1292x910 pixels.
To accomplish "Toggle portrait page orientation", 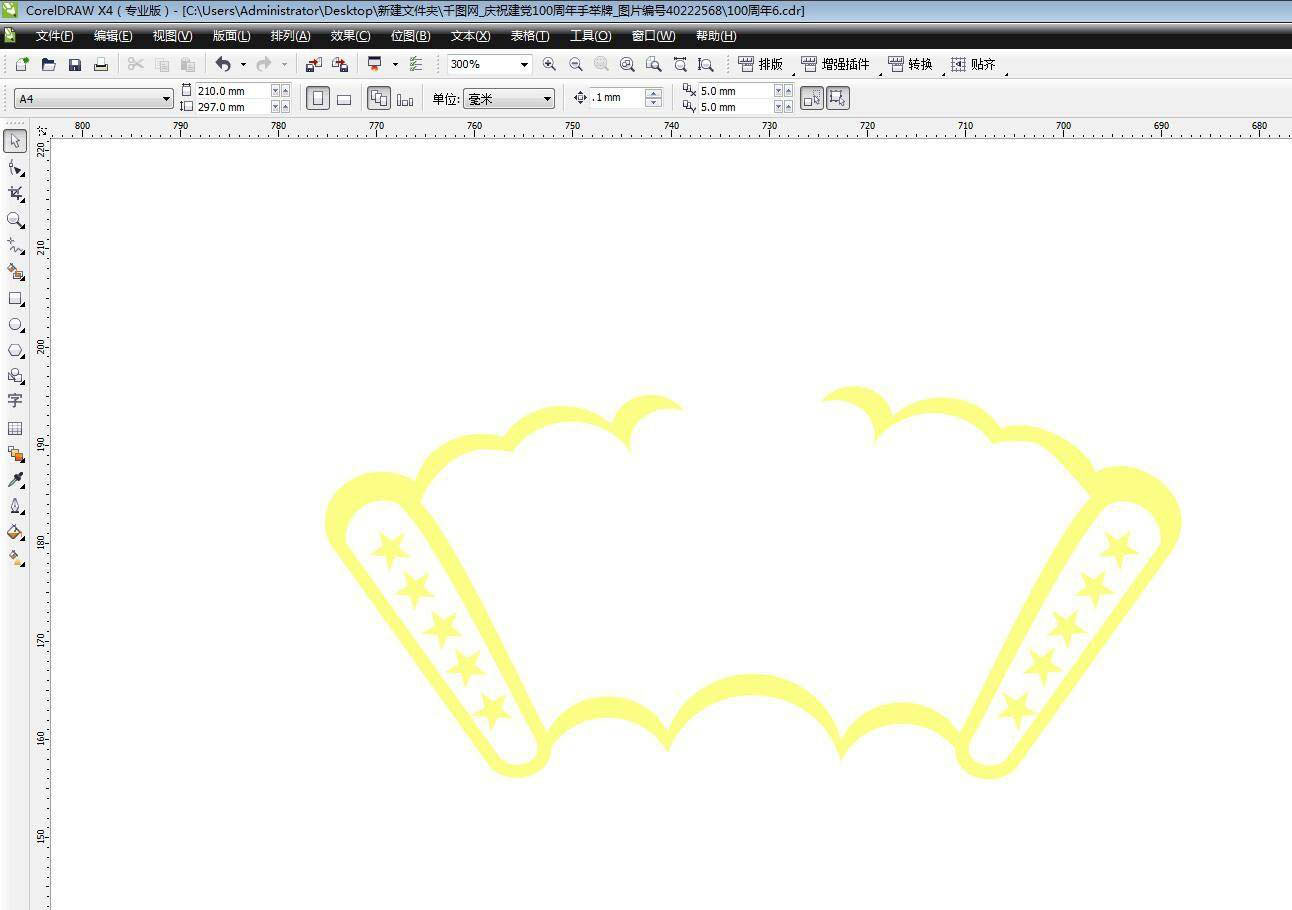I will tap(318, 99).
